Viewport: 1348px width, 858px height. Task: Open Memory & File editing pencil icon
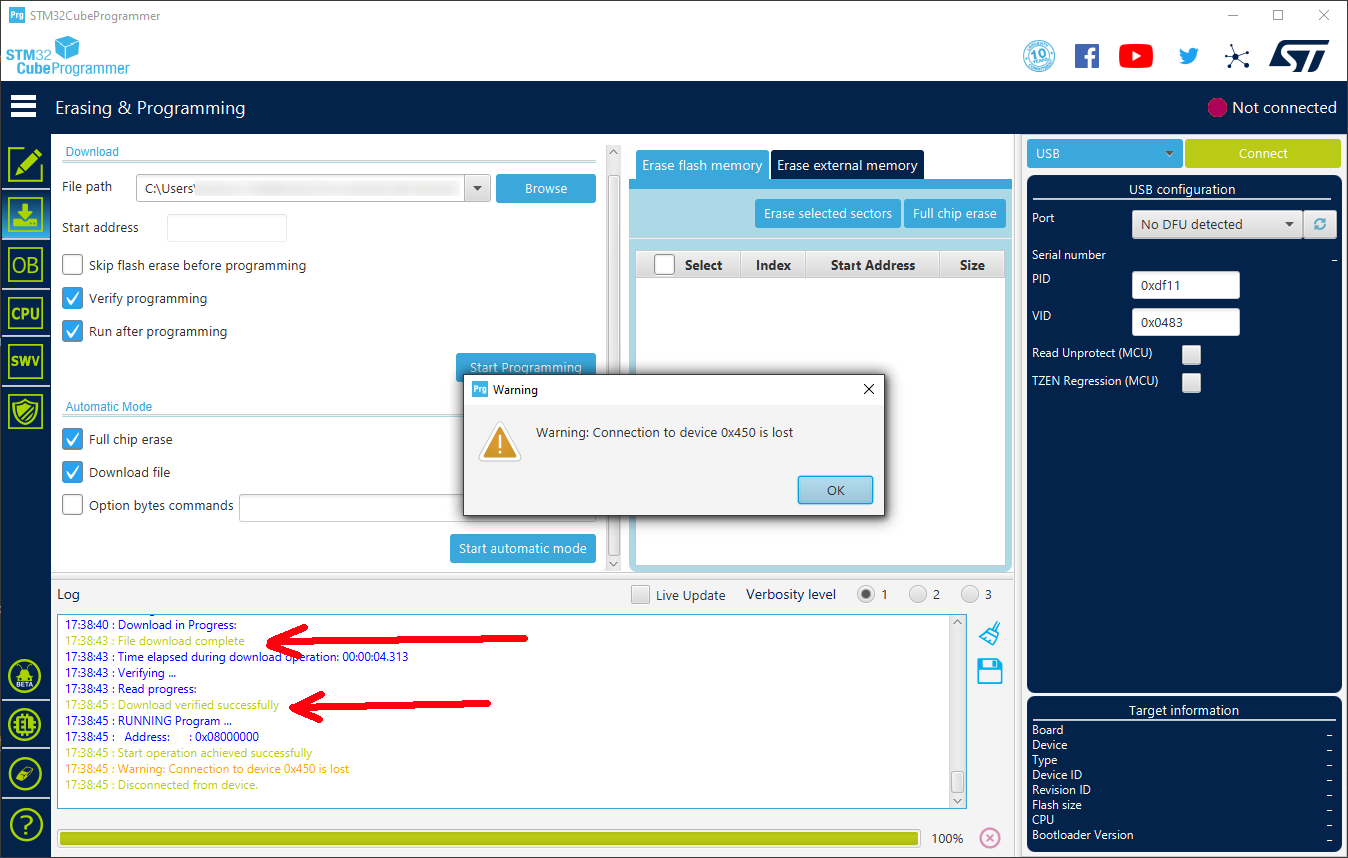coord(25,165)
